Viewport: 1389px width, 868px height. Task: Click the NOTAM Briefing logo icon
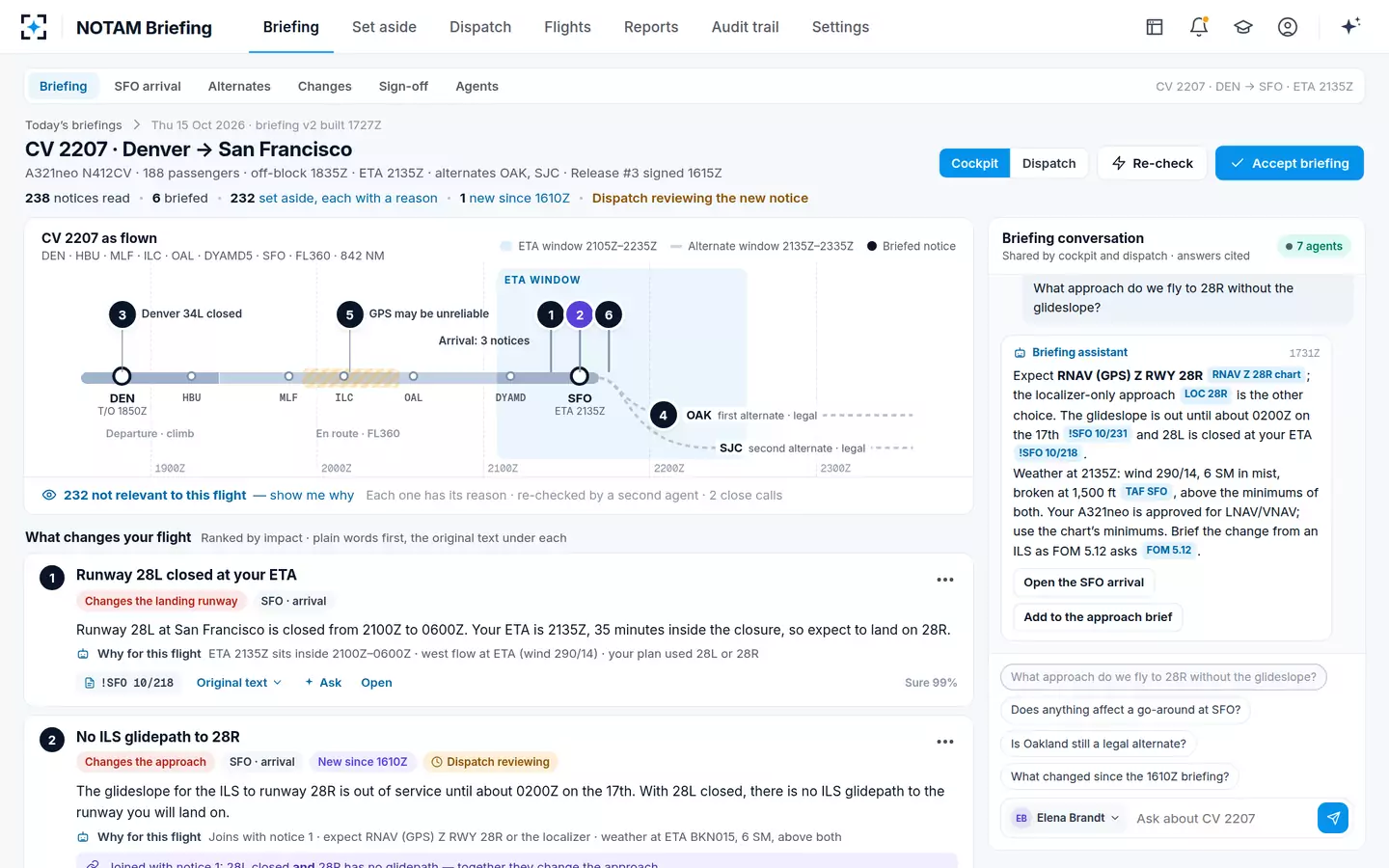(34, 27)
